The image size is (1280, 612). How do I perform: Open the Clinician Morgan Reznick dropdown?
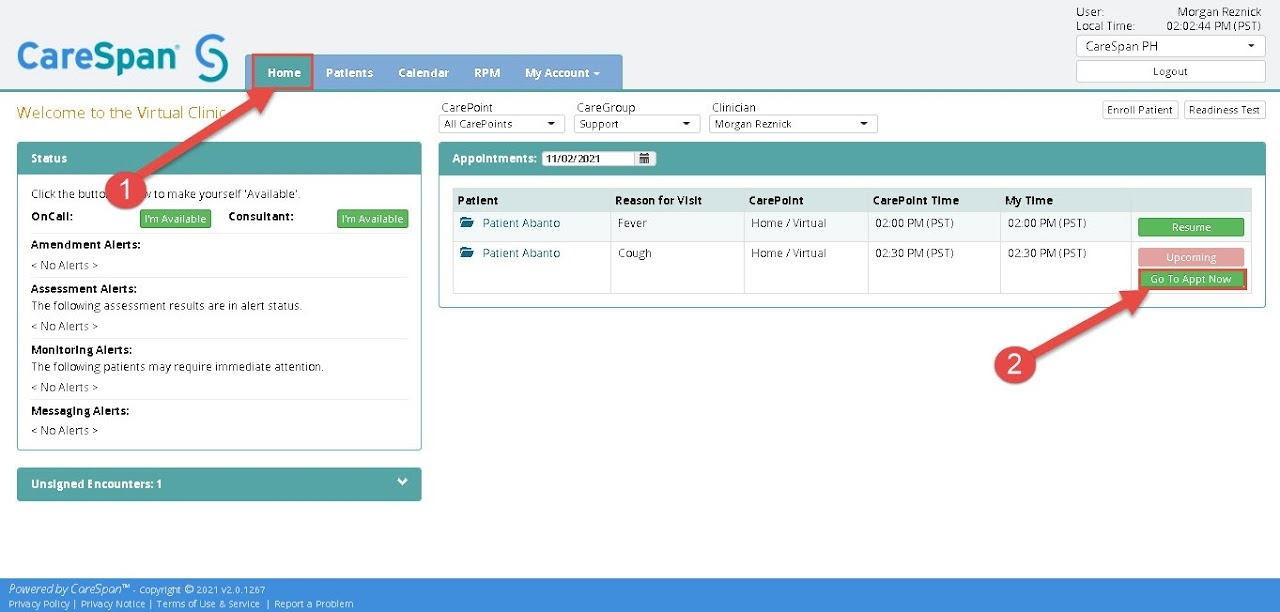tap(793, 124)
